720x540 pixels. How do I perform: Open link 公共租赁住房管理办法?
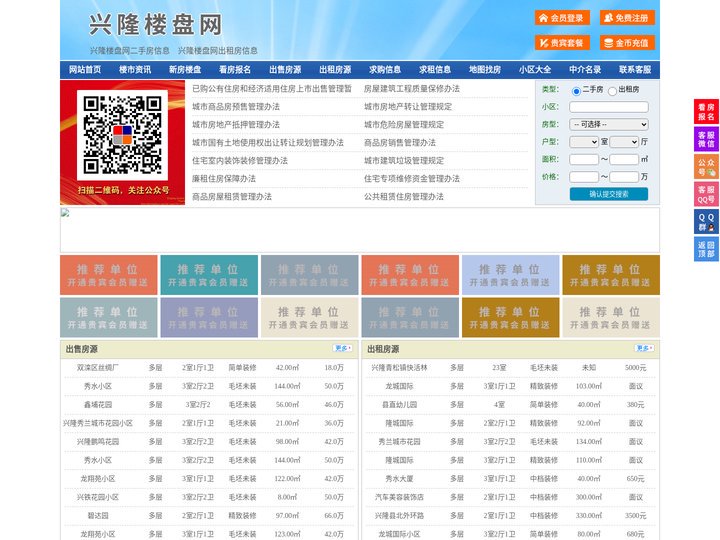pos(404,197)
